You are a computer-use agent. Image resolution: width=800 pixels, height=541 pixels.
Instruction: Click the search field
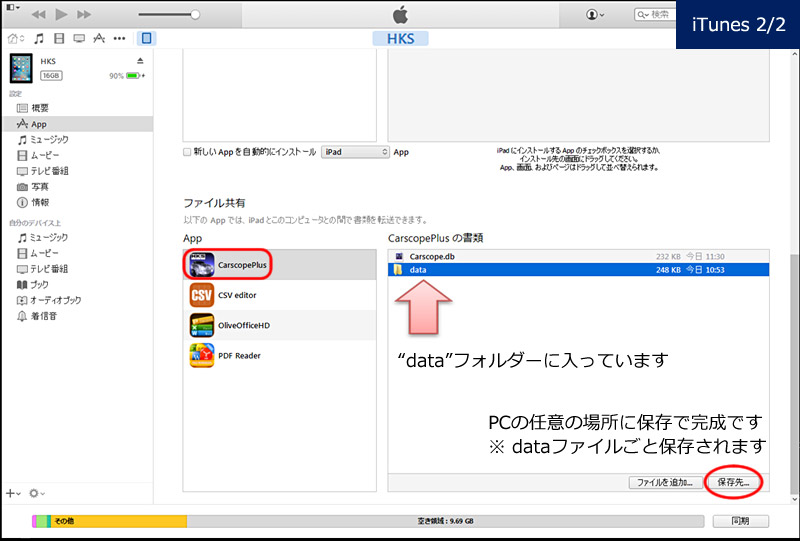click(655, 15)
